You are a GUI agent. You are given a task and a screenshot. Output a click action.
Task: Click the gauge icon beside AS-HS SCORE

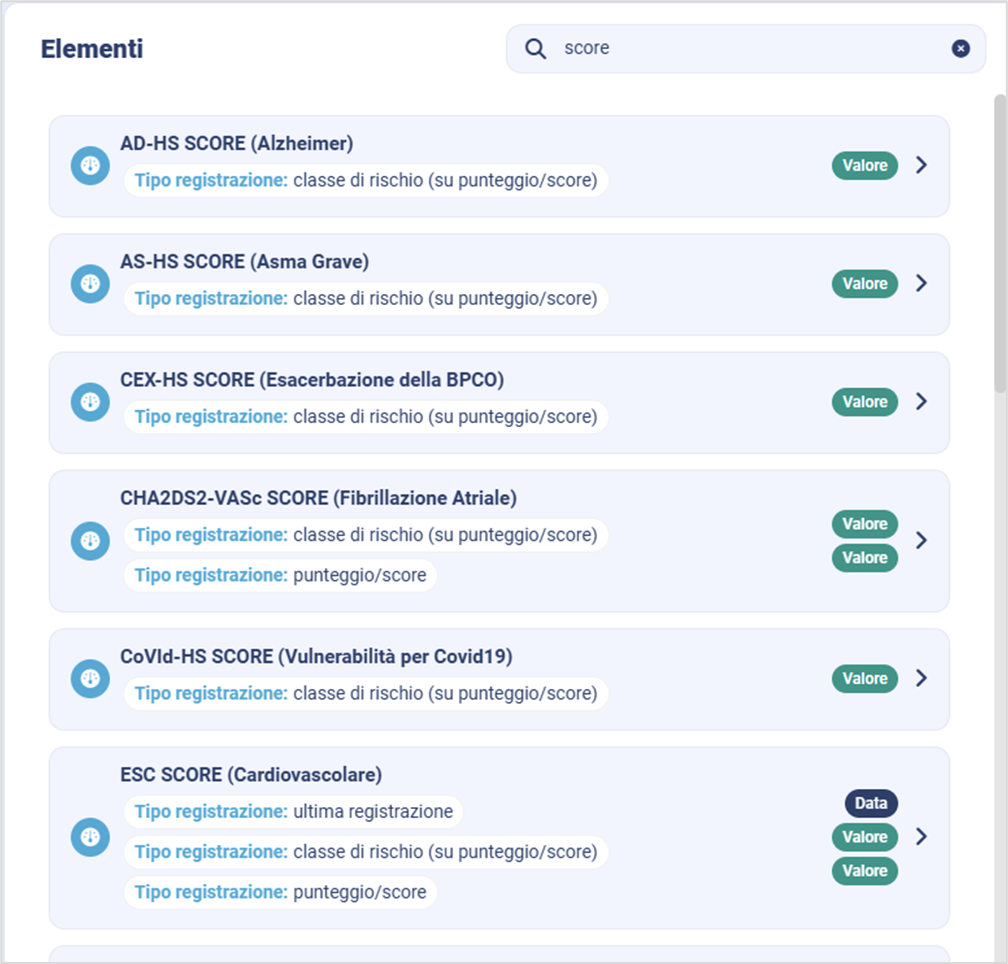pos(90,284)
